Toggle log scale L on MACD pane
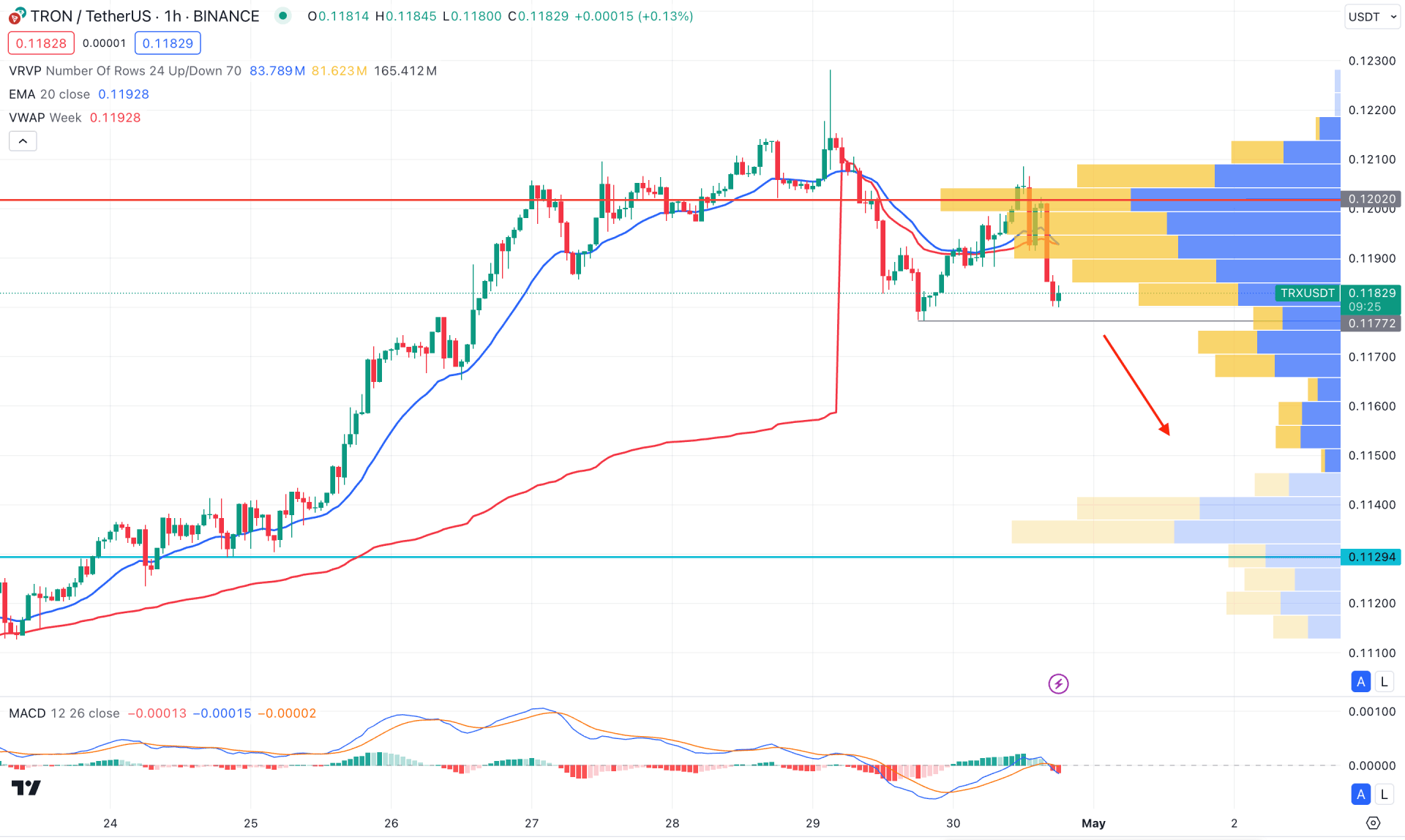The width and height of the screenshot is (1405, 840). point(1384,794)
